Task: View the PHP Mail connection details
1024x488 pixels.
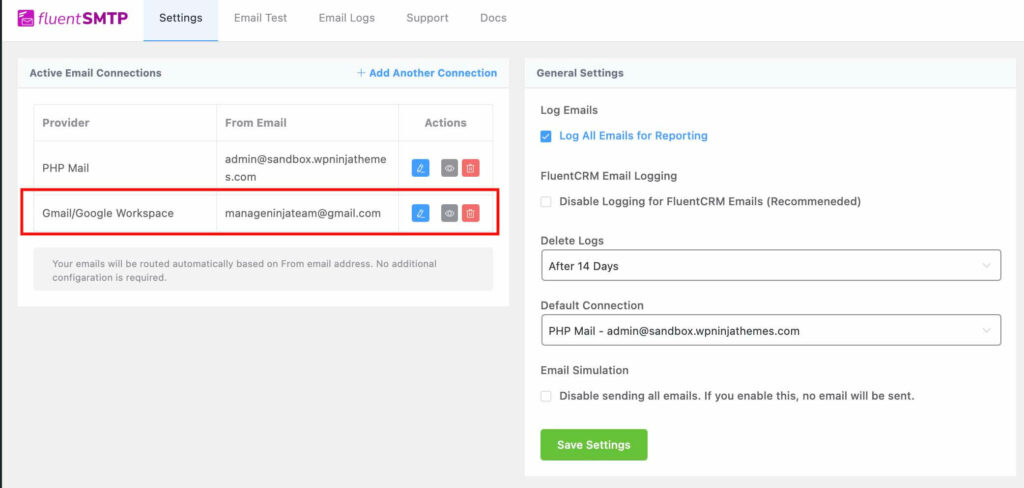Action: (x=449, y=168)
